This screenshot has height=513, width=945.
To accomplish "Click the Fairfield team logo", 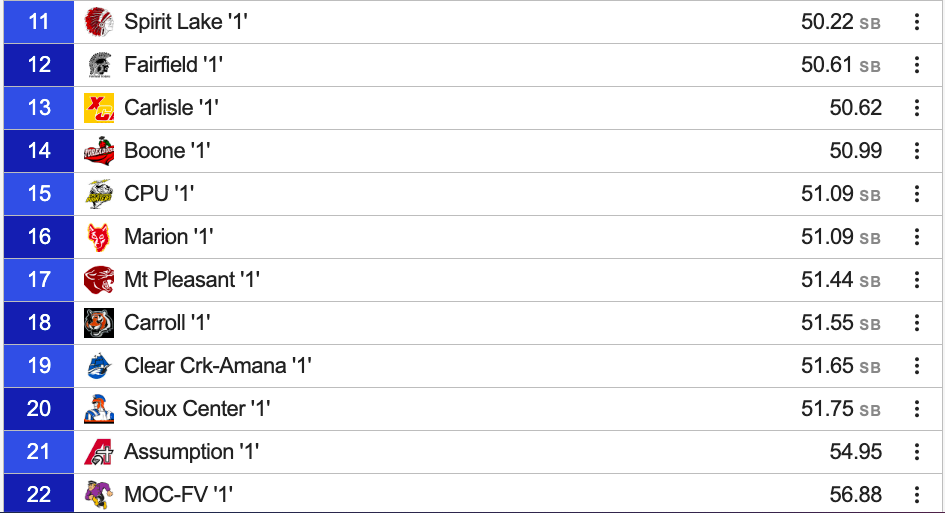I will [x=99, y=65].
